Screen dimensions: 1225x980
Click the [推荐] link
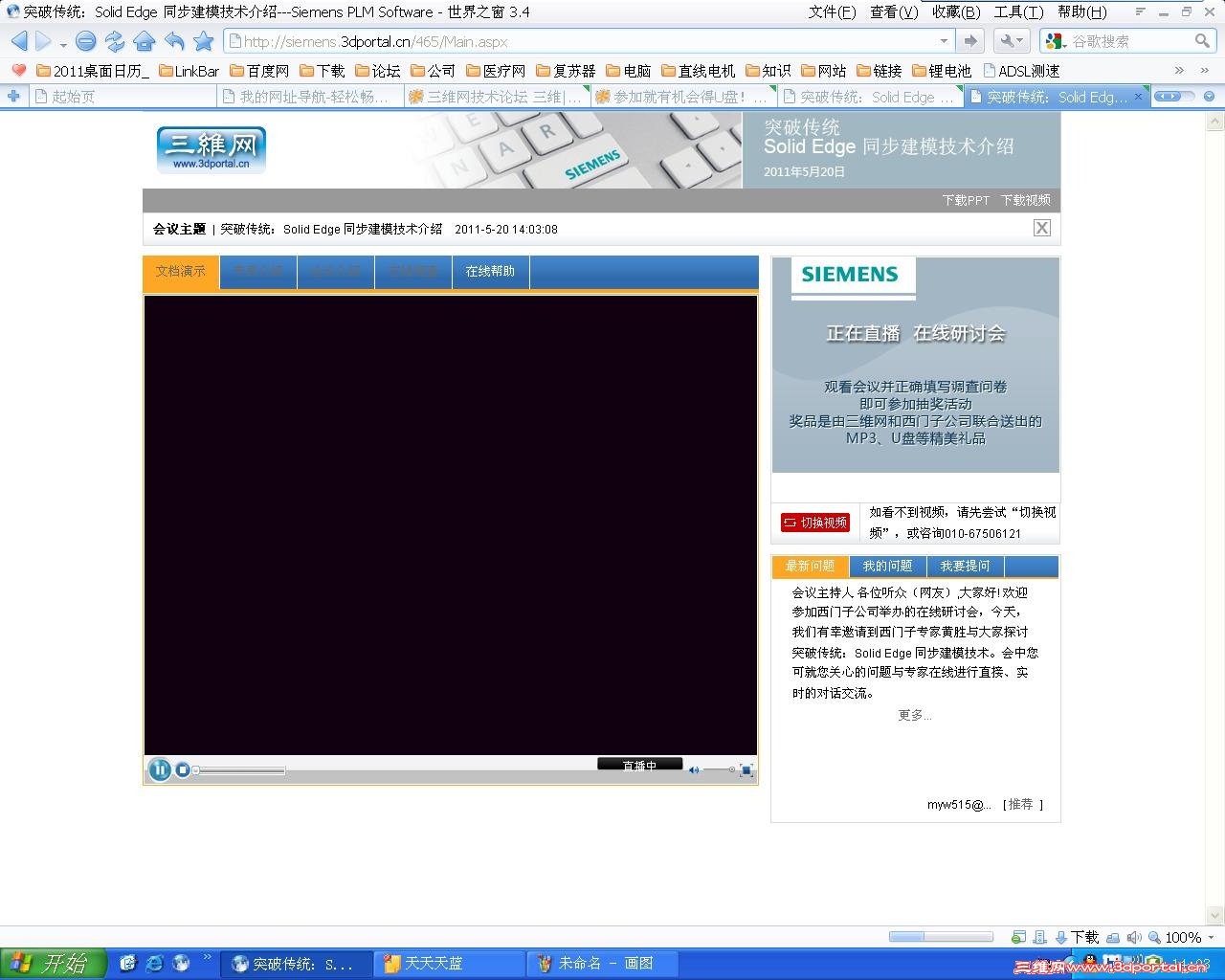coord(1022,805)
